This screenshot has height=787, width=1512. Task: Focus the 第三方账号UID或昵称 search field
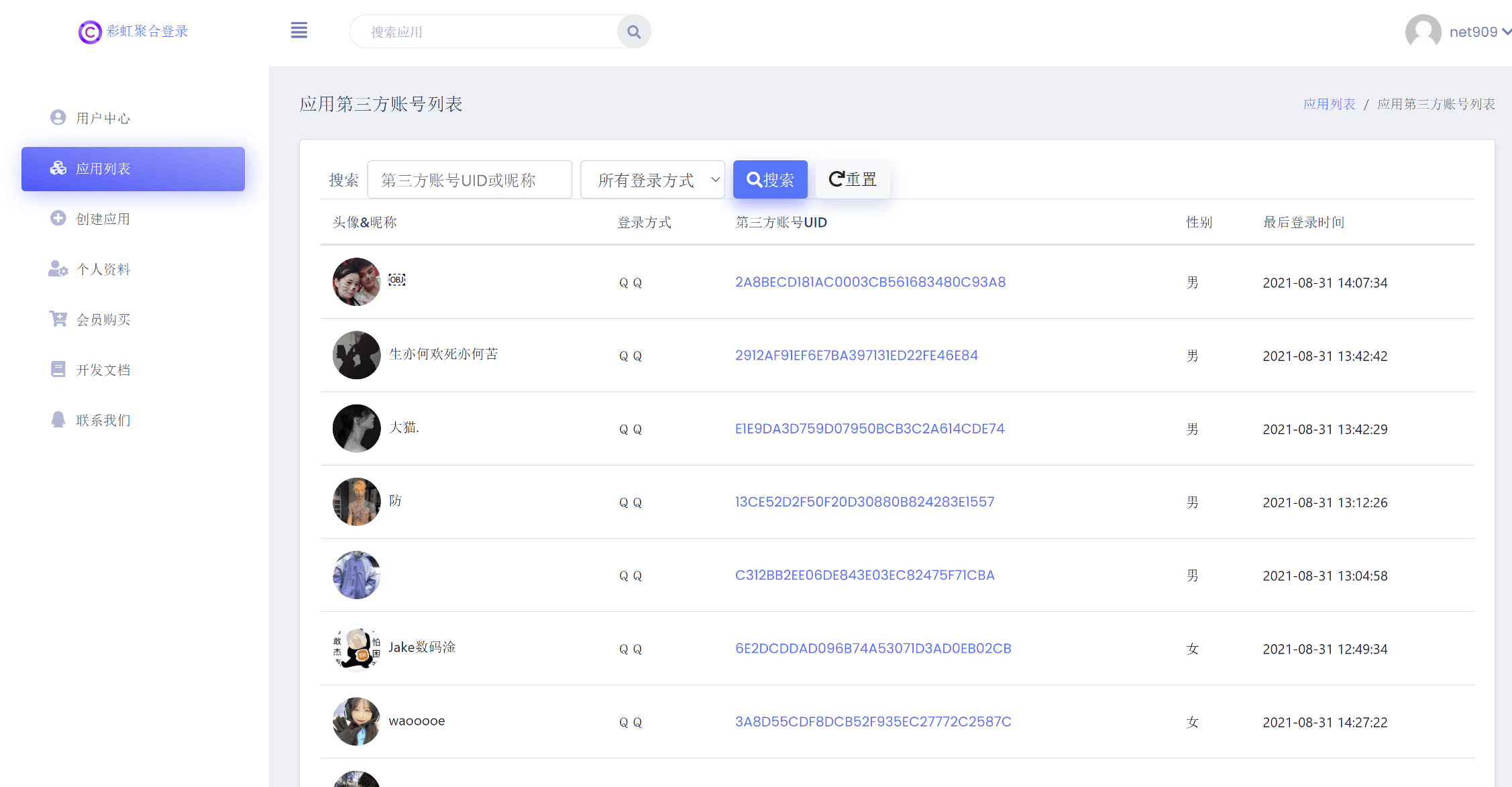470,180
